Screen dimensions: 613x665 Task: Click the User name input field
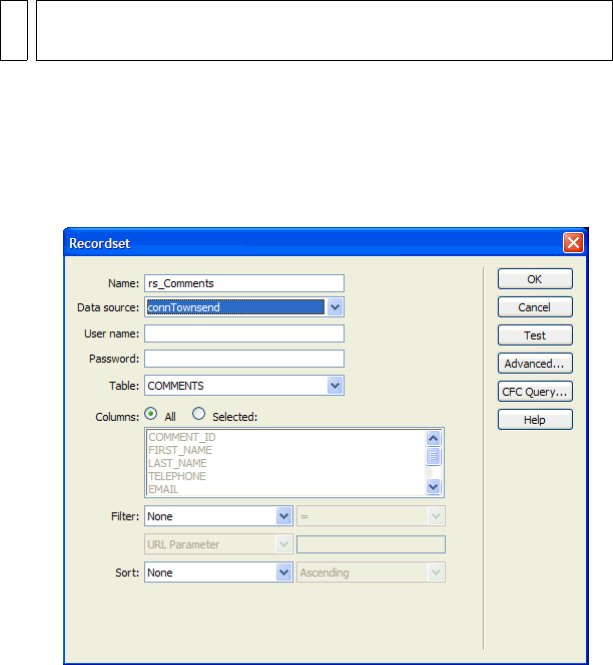click(x=244, y=334)
